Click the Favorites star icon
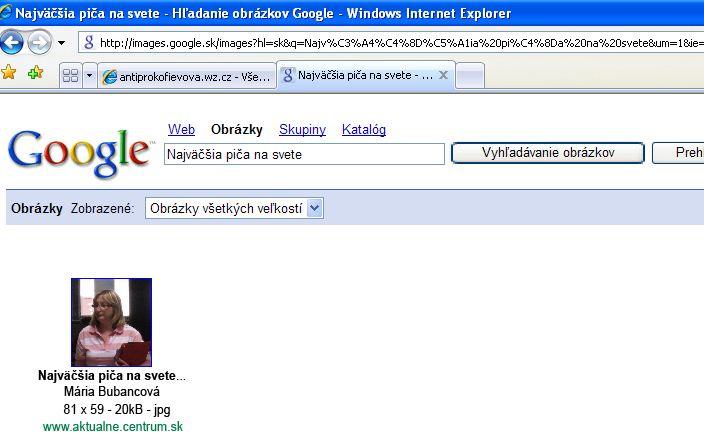 click(x=9, y=72)
